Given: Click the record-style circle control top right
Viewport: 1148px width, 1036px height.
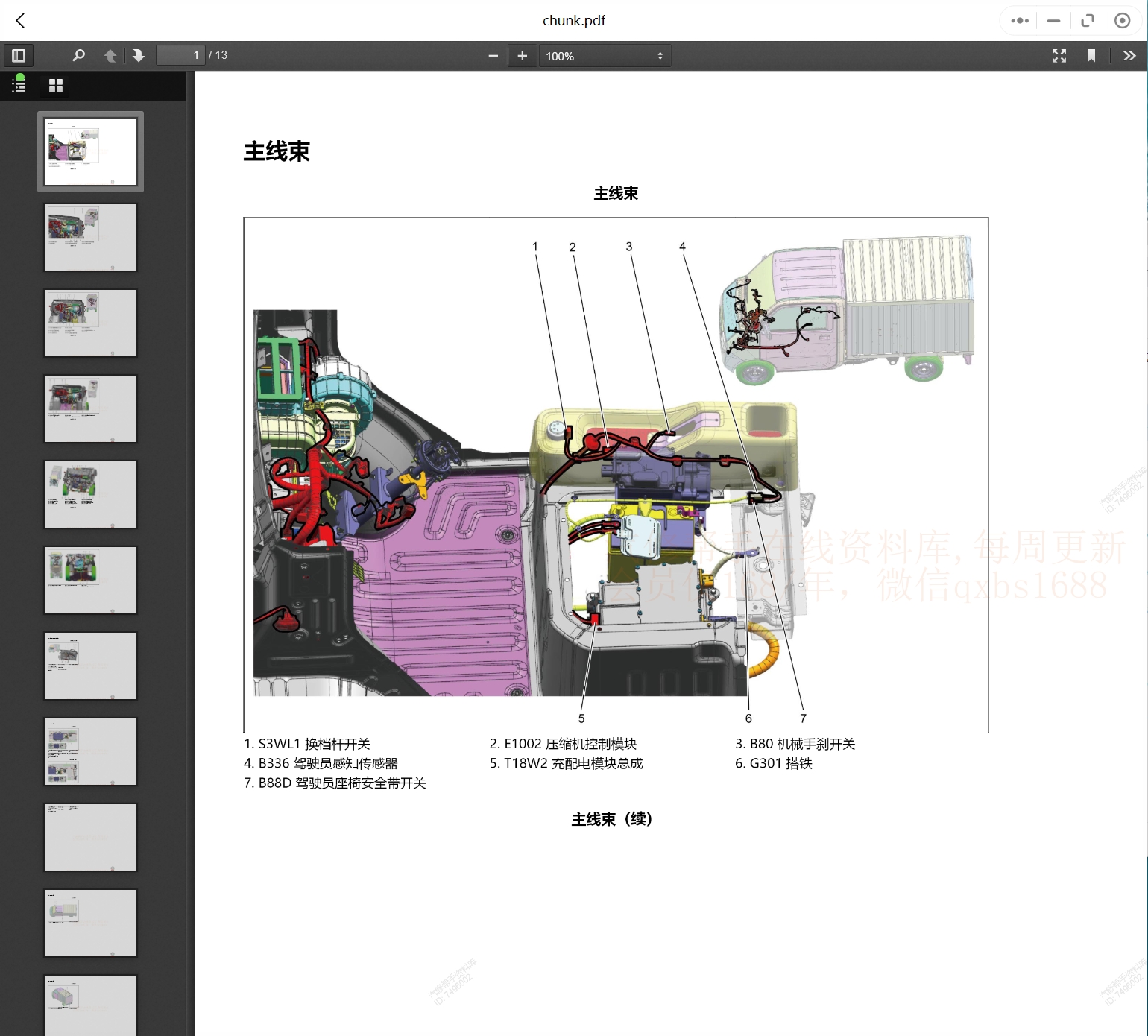Looking at the screenshot, I should (1123, 20).
